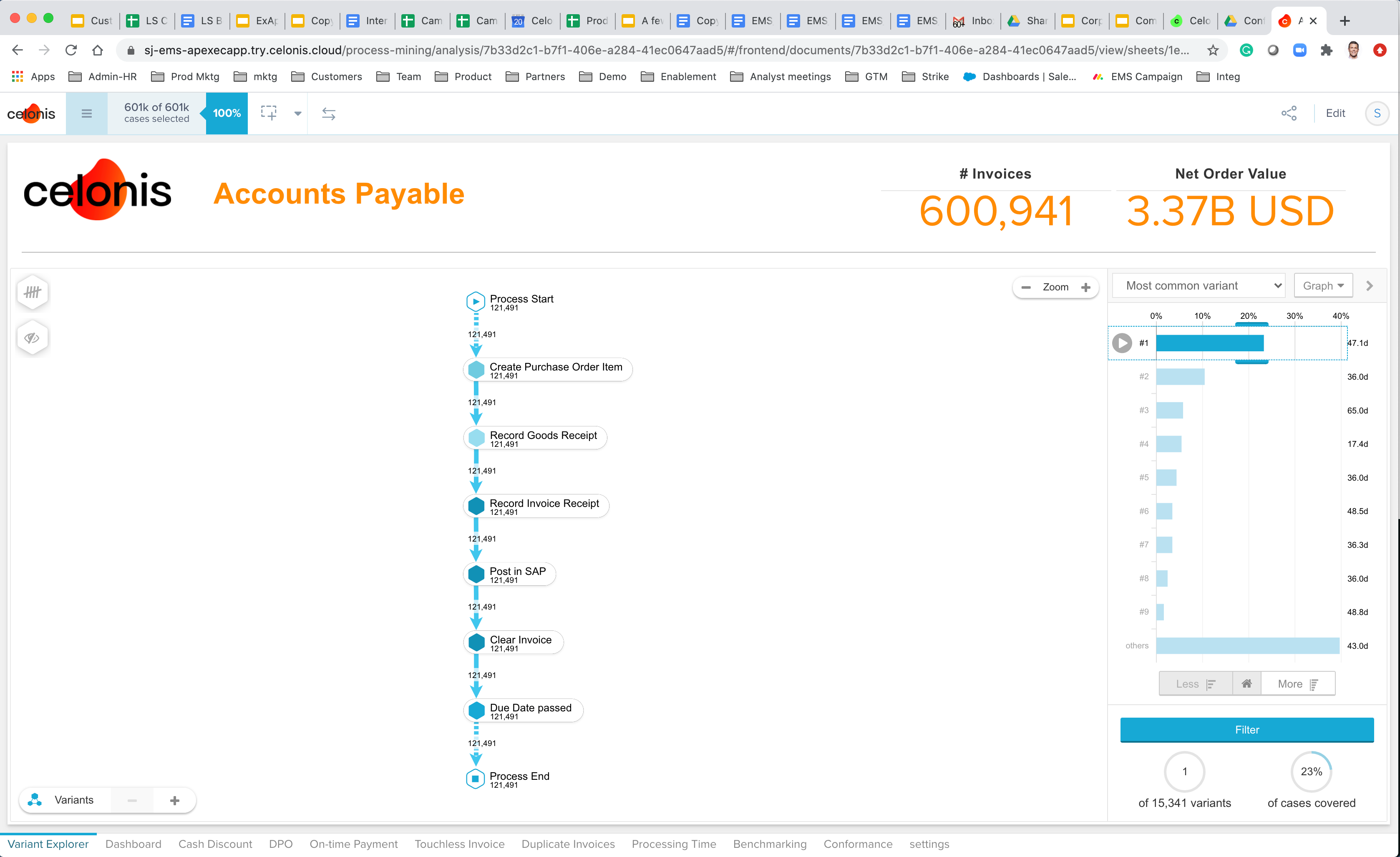1400x857 pixels.
Task: Play the variant #1 animation
Action: click(x=1122, y=343)
